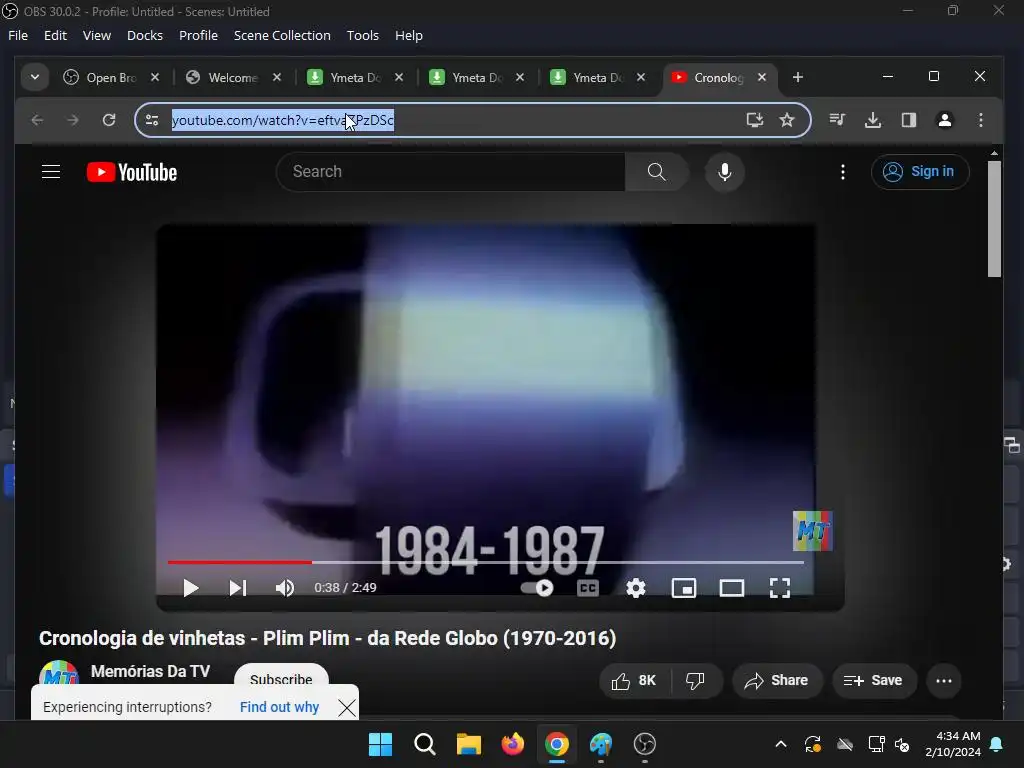The height and width of the screenshot is (768, 1024).
Task: Dislike the video
Action: [x=696, y=680]
